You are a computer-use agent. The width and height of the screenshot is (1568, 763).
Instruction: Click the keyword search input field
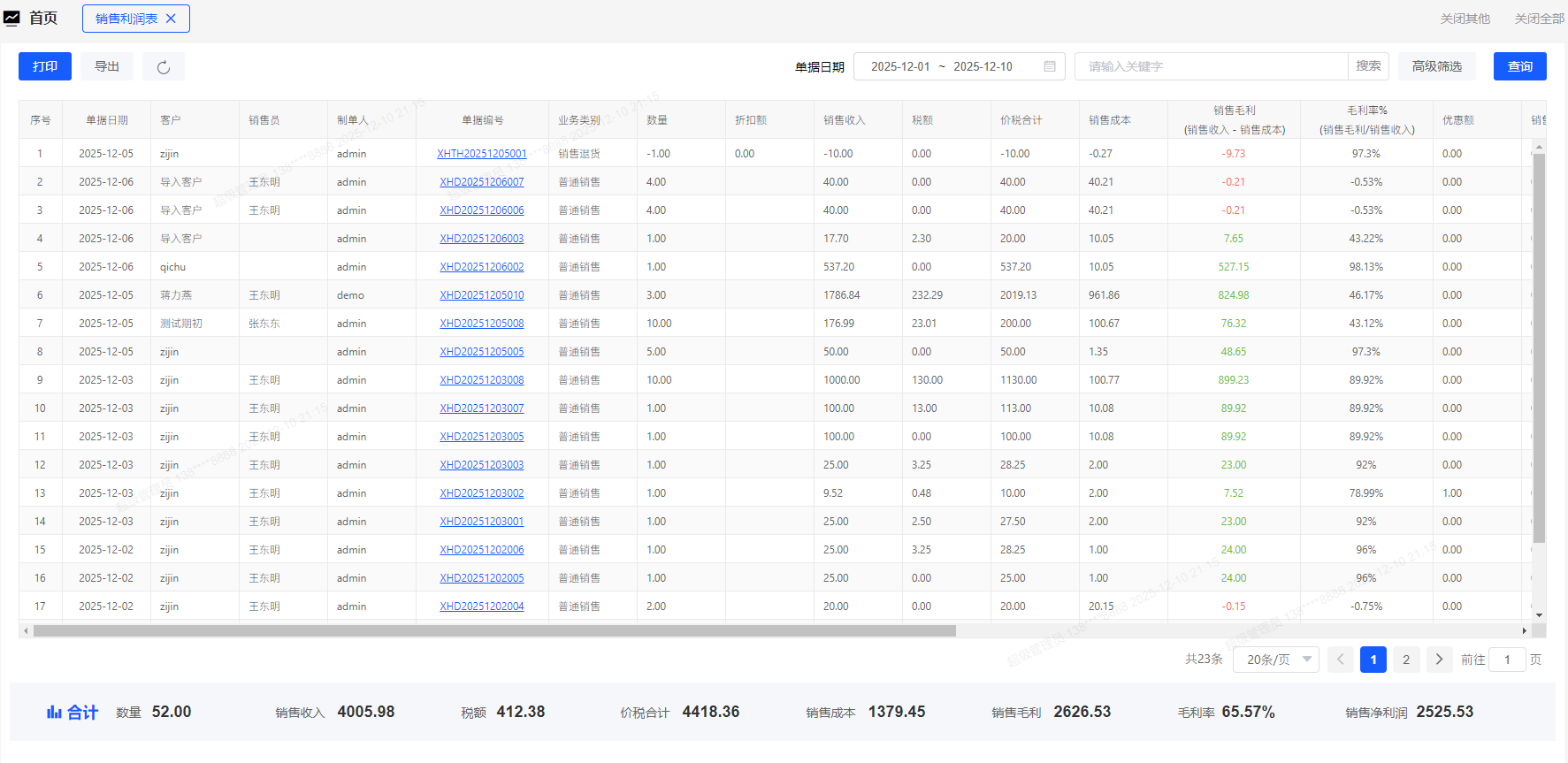(1211, 66)
